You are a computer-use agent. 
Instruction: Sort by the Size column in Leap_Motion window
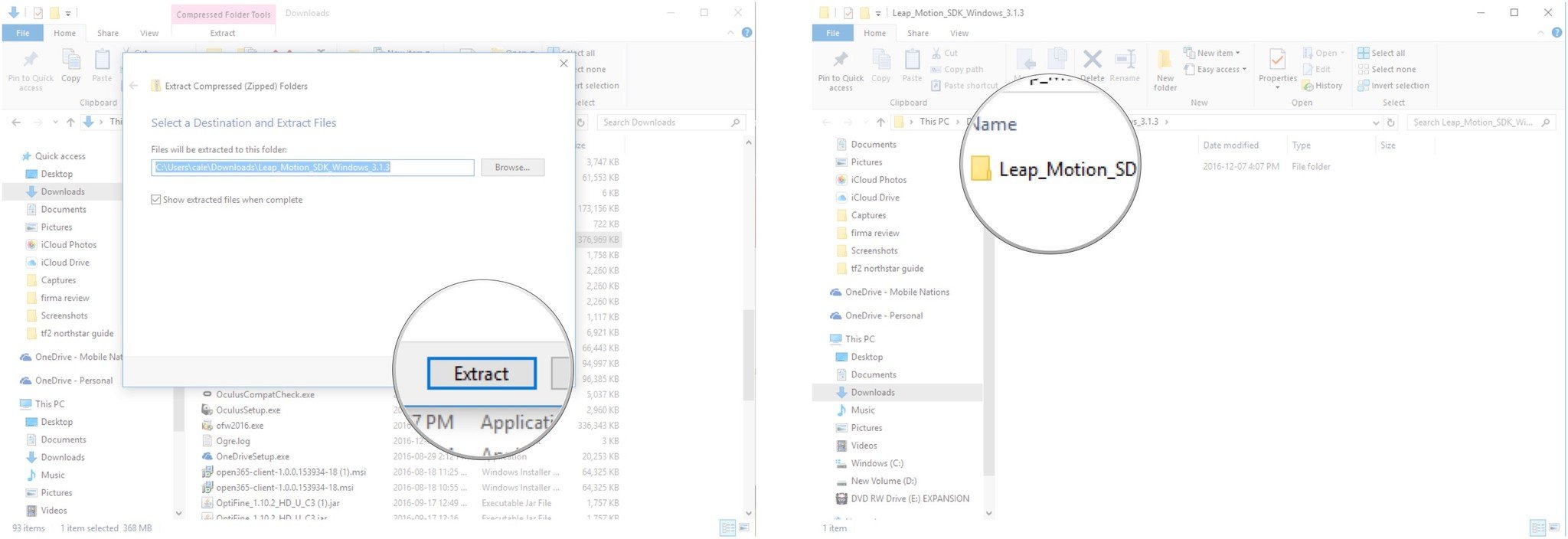(x=1387, y=145)
